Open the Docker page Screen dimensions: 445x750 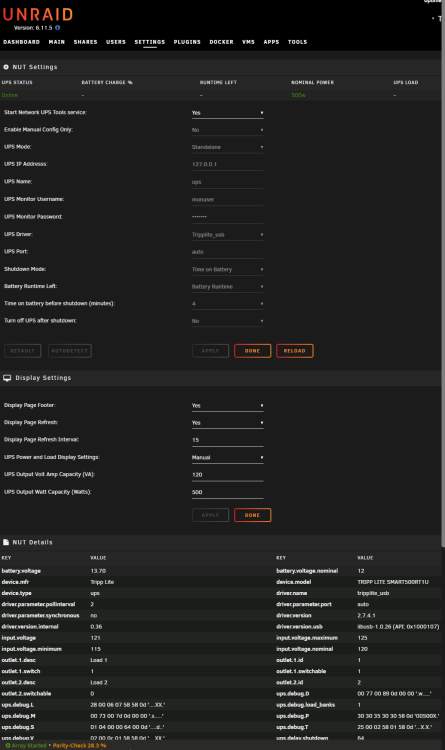[222, 42]
